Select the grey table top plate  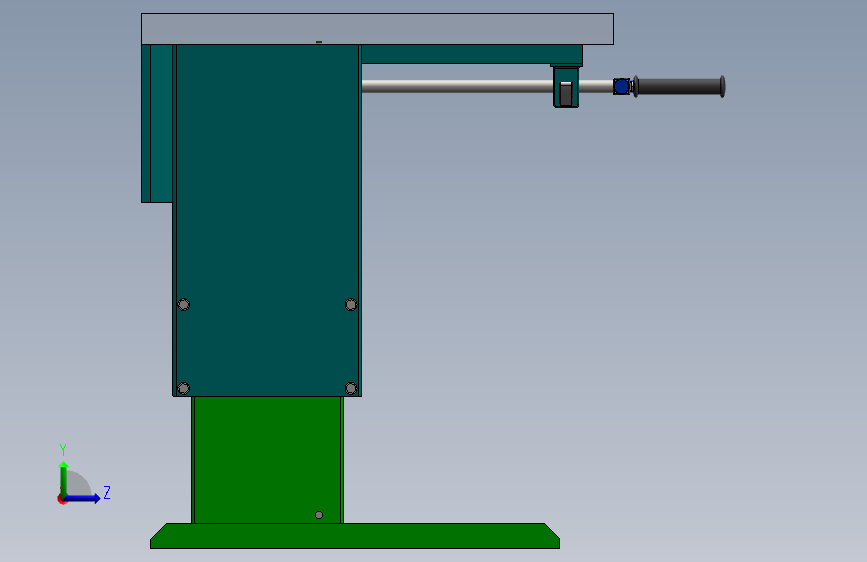(x=377, y=29)
